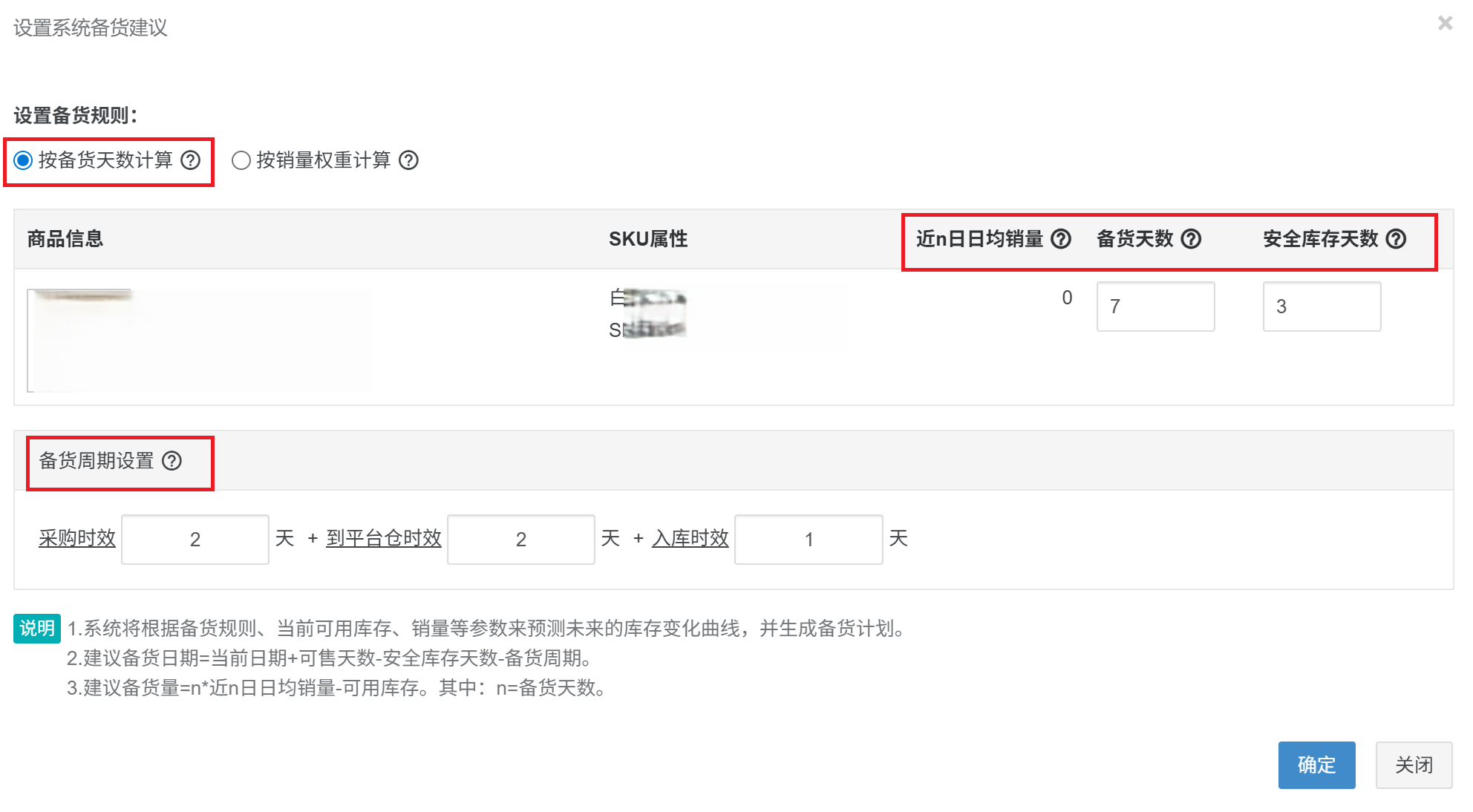Select the 安全库存天数 field containing 3
This screenshot has height=812, width=1473.
click(1322, 307)
